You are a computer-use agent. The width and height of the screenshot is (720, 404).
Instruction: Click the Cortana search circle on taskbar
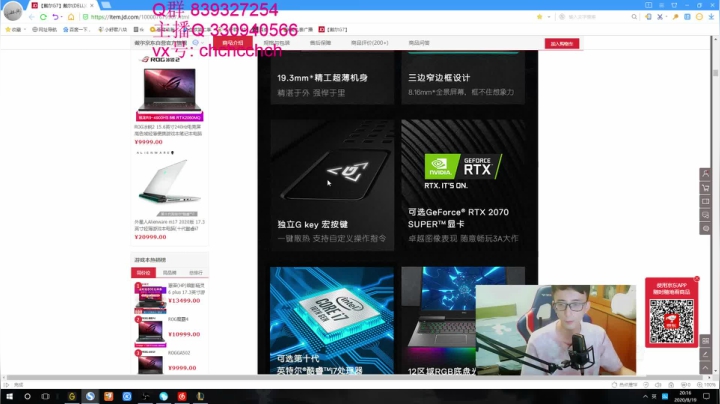(x=27, y=396)
